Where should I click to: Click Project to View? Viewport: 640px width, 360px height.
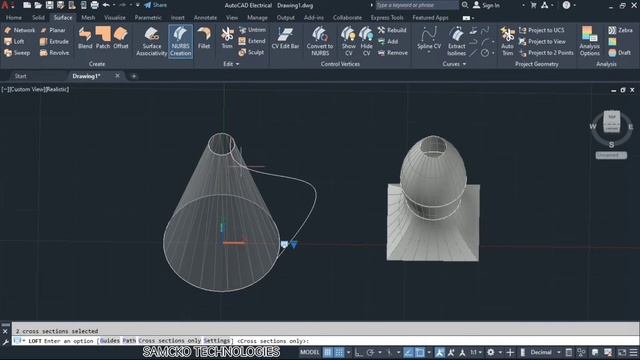pyautogui.click(x=542, y=42)
